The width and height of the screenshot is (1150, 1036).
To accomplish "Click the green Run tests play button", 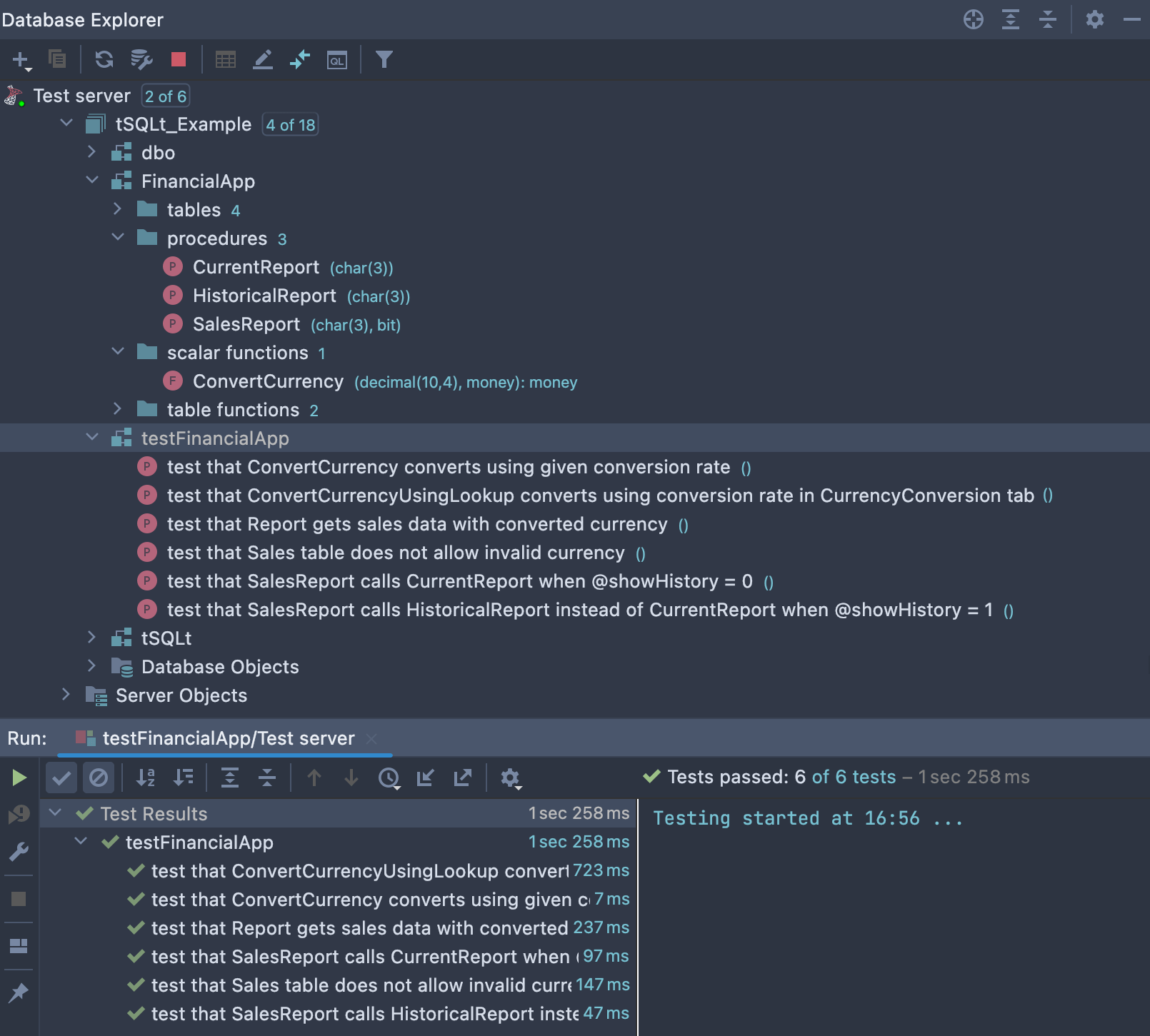I will click(19, 778).
